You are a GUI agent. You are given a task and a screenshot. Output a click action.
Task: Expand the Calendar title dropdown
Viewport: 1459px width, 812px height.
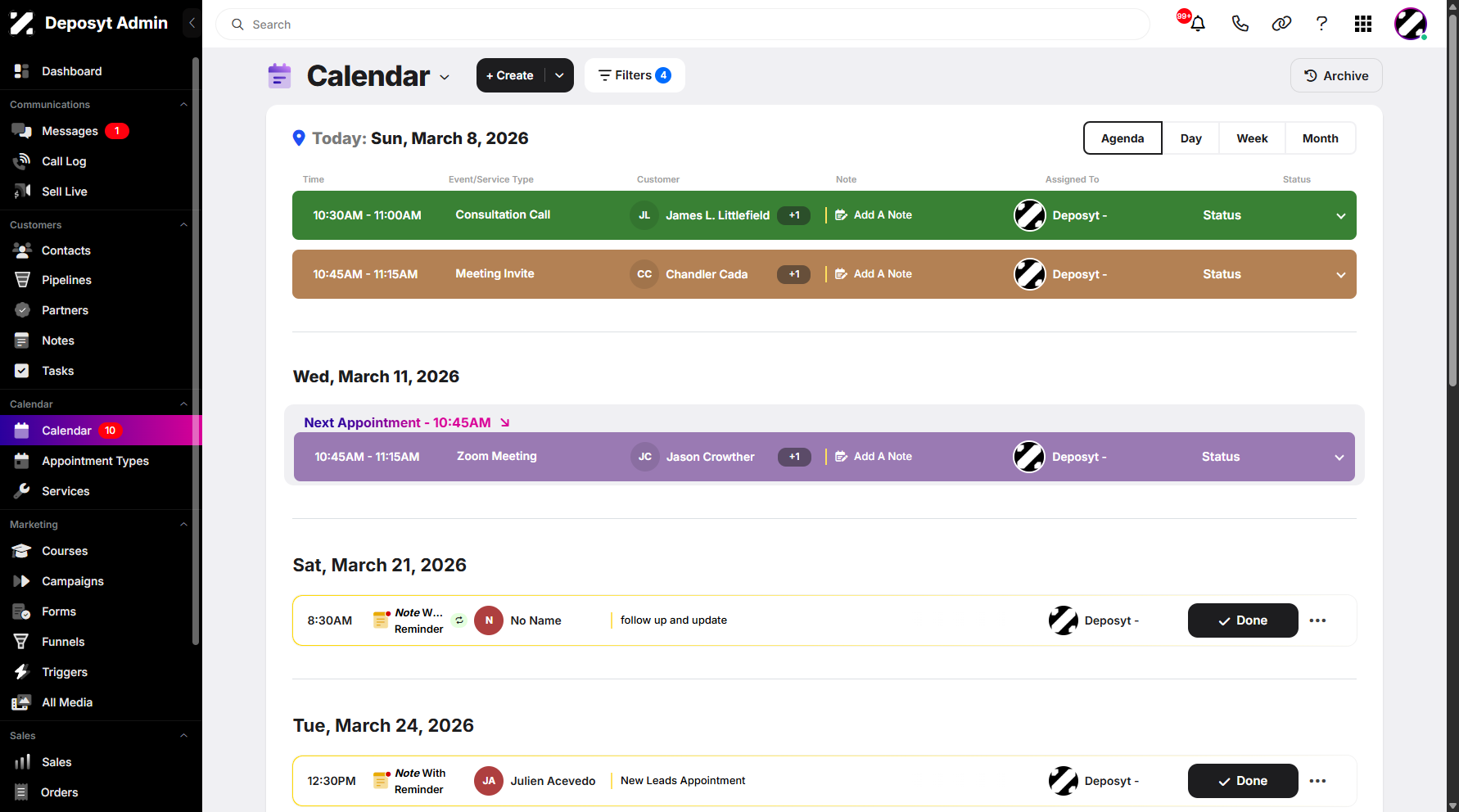[445, 77]
